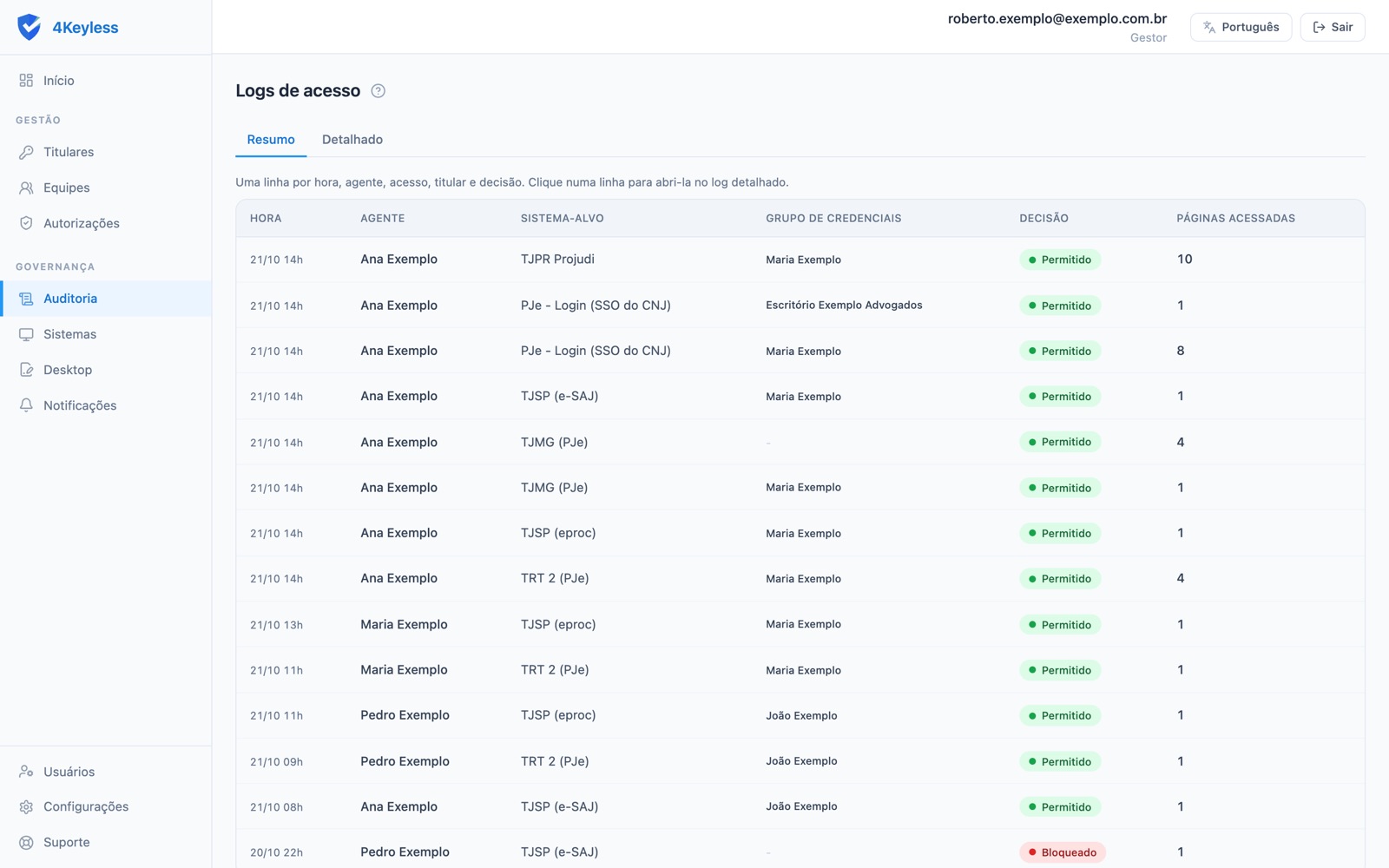Viewport: 1389px width, 868px height.
Task: Click the SISTEMA-ALVO column header
Action: point(562,219)
